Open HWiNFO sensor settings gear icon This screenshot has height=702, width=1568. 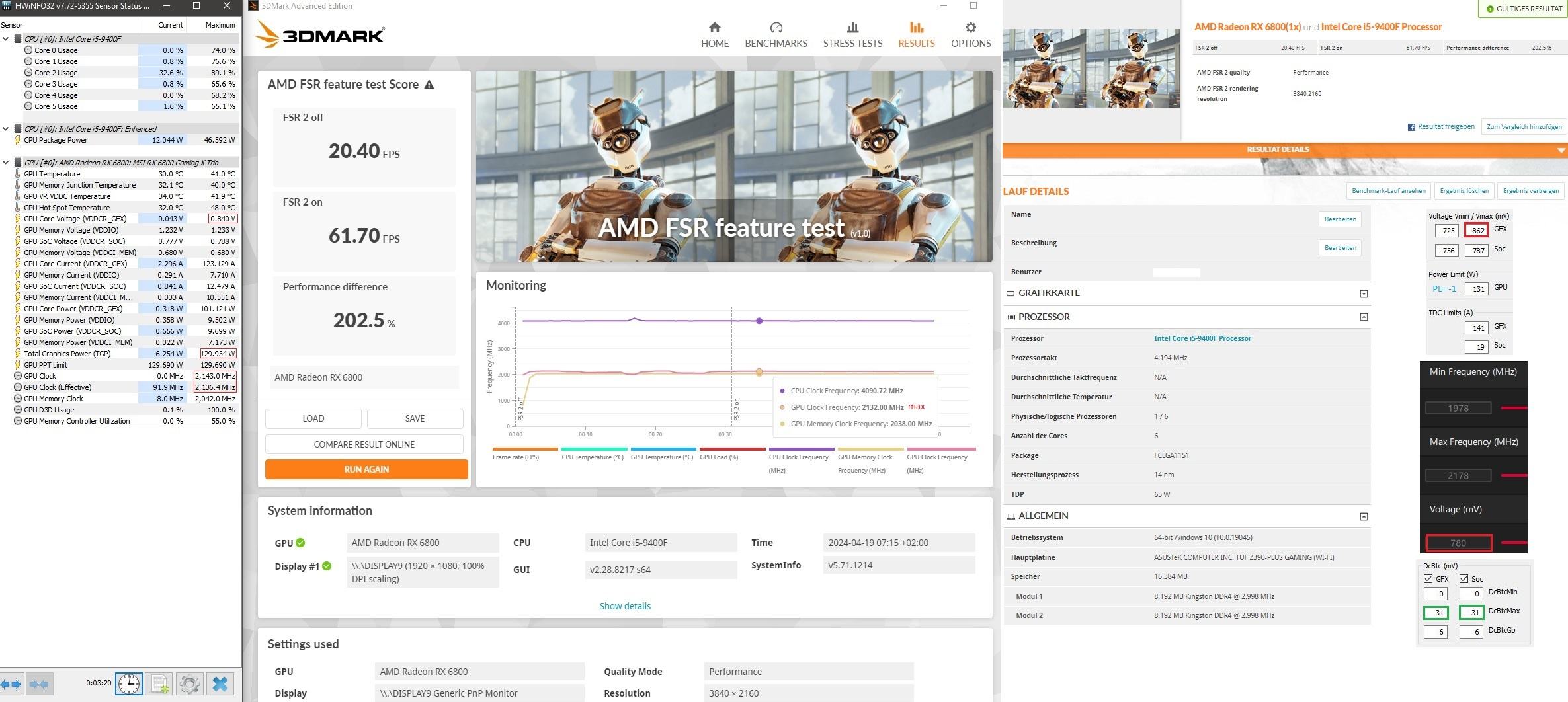tap(189, 683)
